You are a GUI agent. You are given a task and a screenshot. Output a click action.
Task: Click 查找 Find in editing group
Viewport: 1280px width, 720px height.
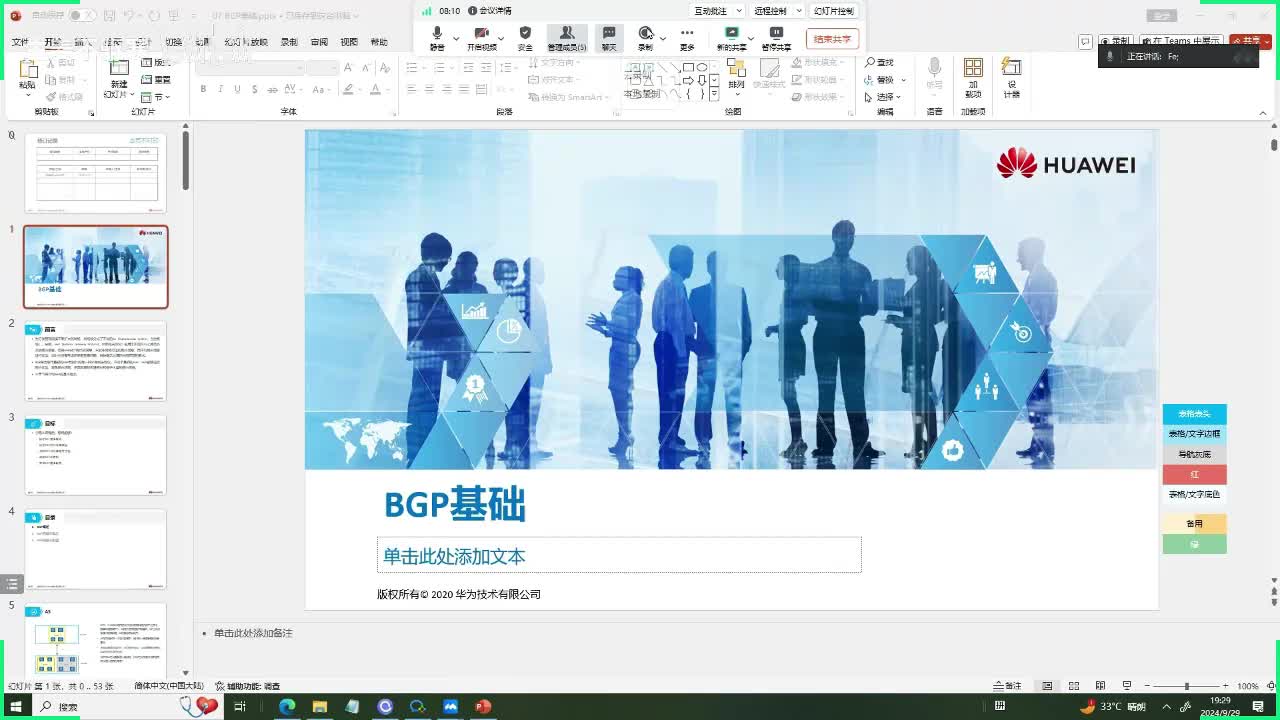pos(880,62)
